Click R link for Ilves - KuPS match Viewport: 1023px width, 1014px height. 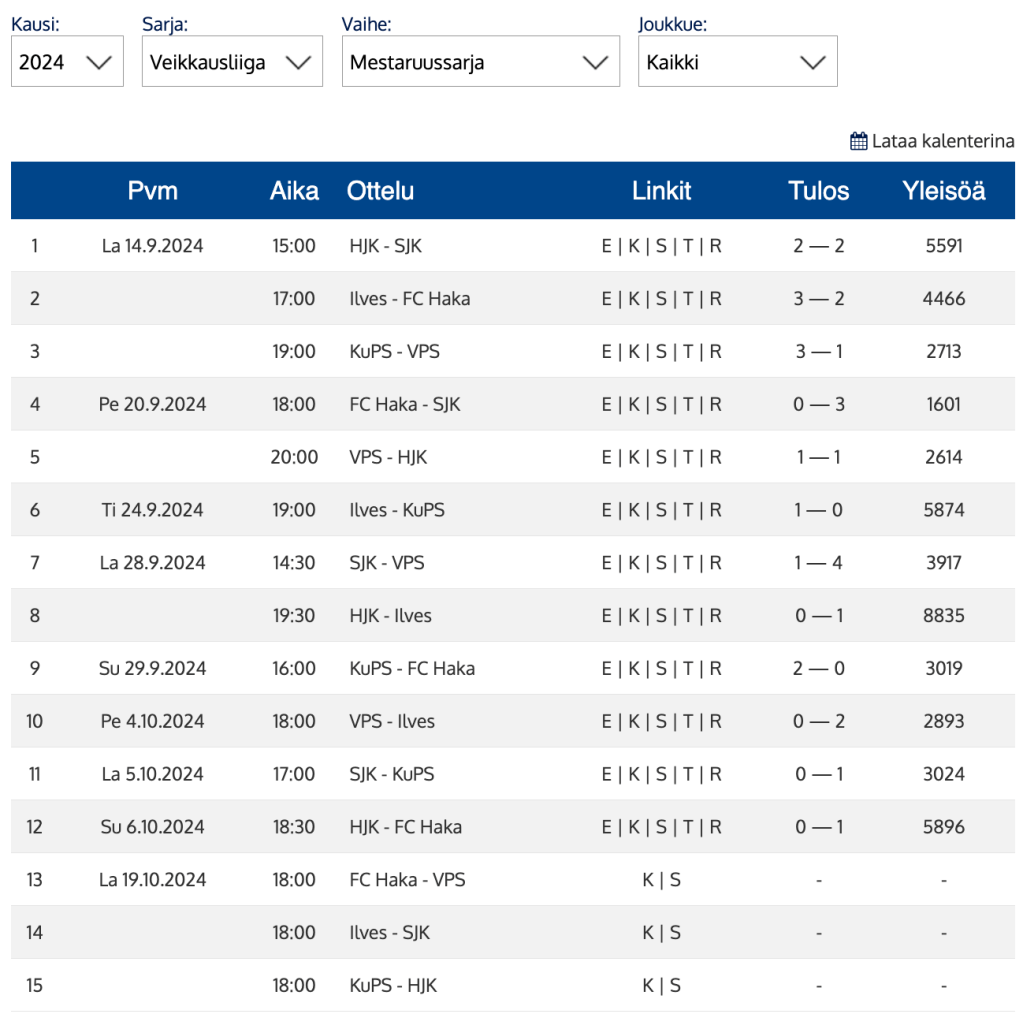(715, 511)
